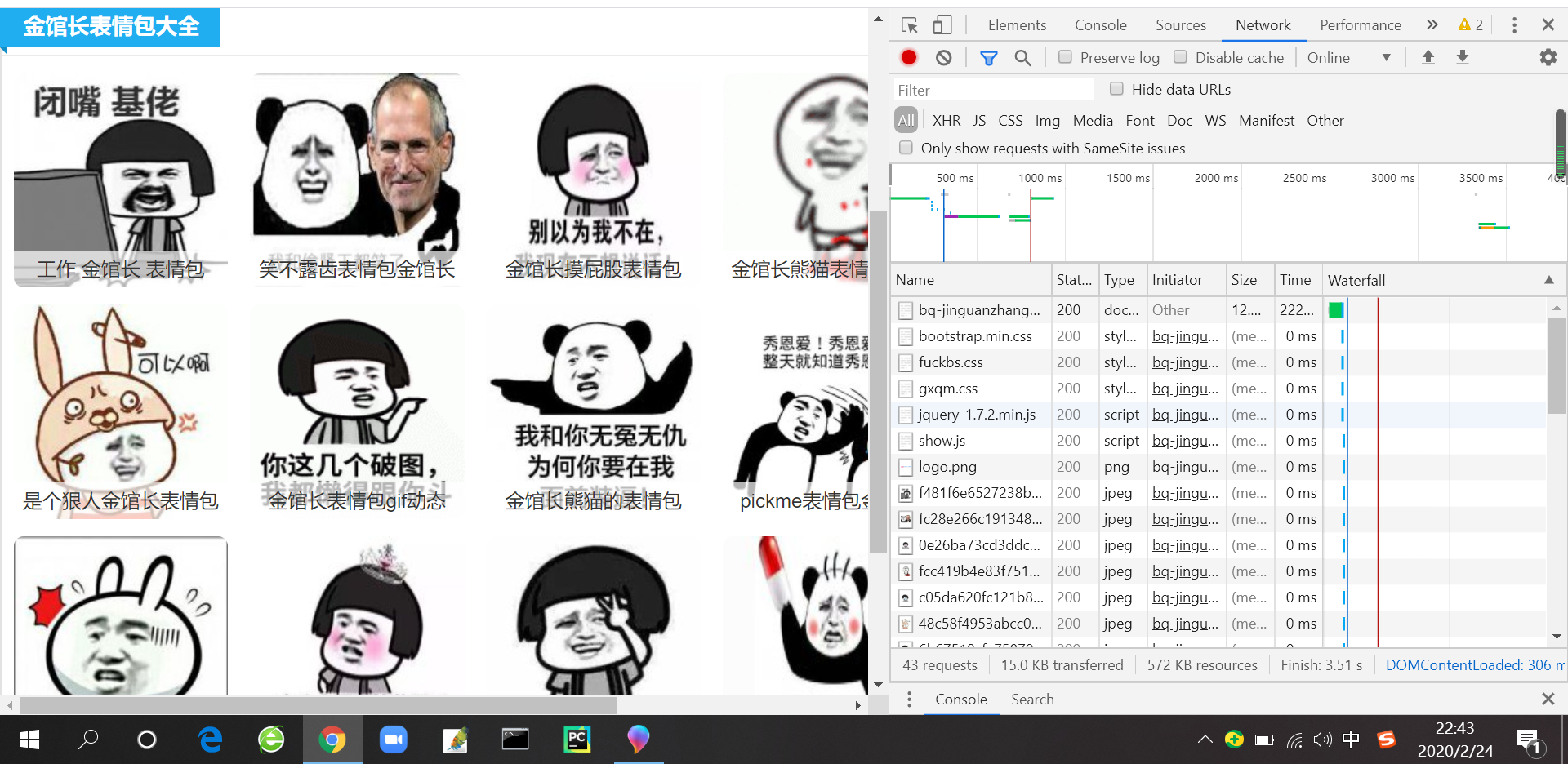Export network log as HAR file

pos(1463,57)
